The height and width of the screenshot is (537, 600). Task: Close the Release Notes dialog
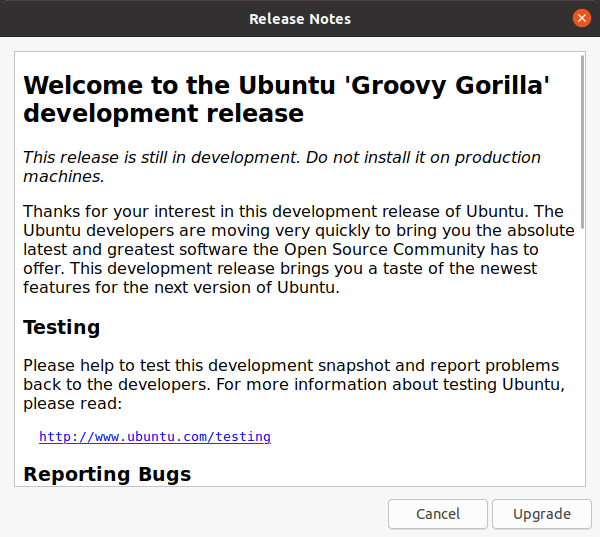click(582, 18)
